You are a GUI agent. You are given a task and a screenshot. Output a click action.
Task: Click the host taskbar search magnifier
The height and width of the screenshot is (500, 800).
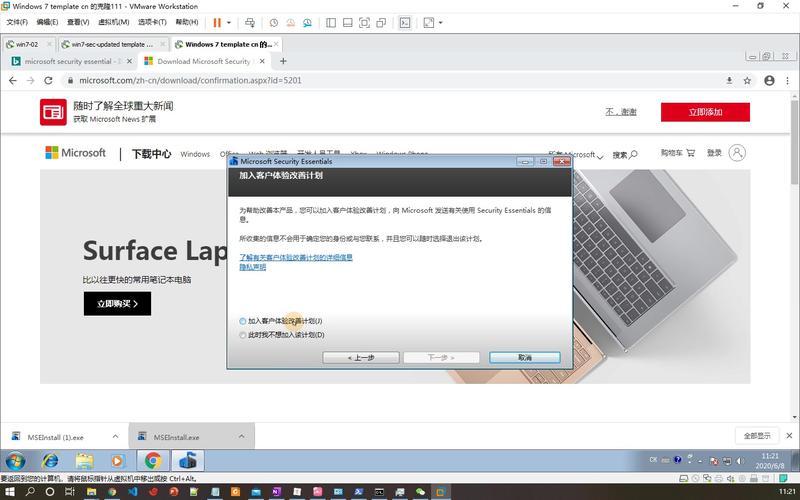(30, 492)
